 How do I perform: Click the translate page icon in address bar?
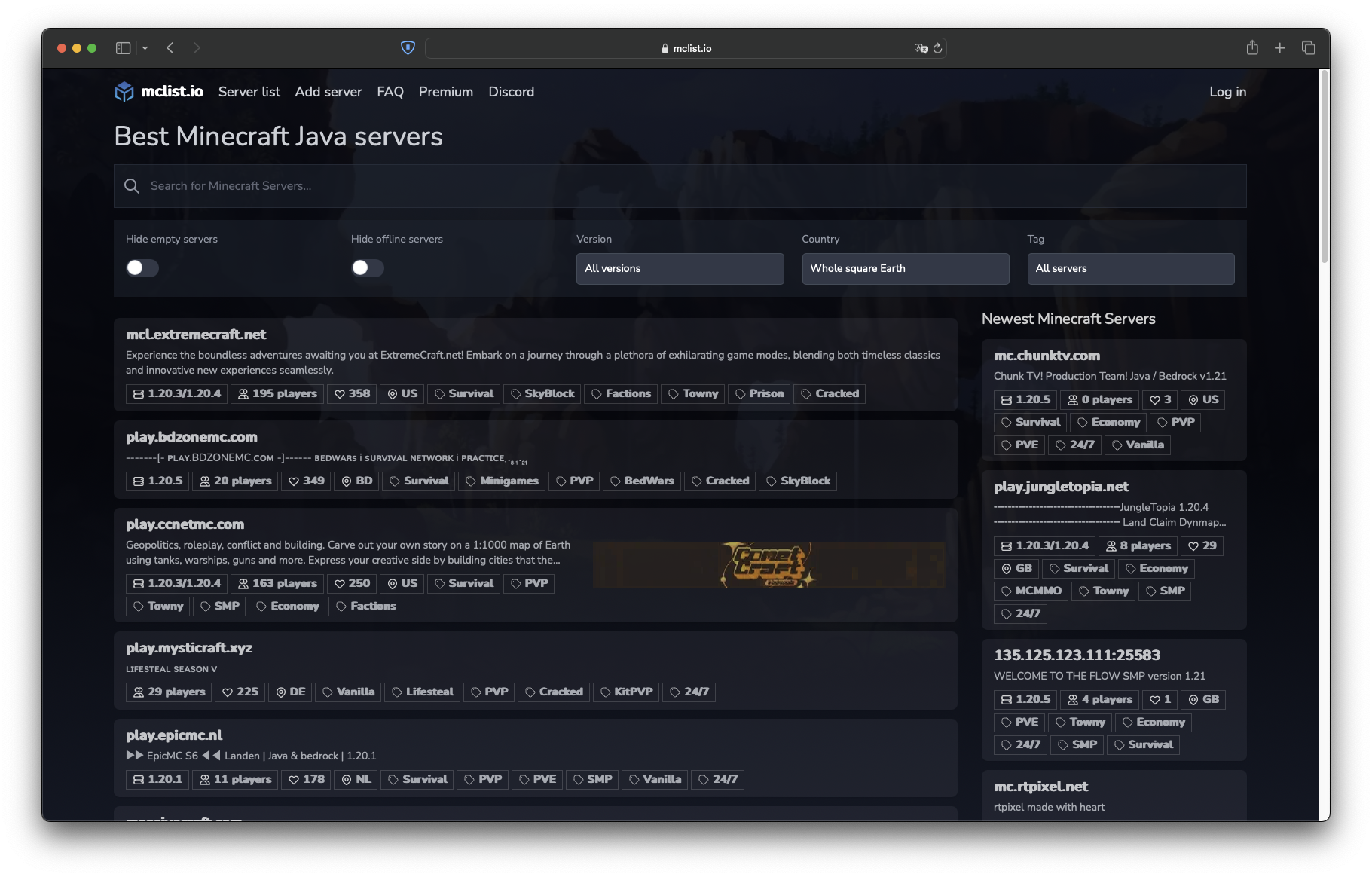click(921, 48)
